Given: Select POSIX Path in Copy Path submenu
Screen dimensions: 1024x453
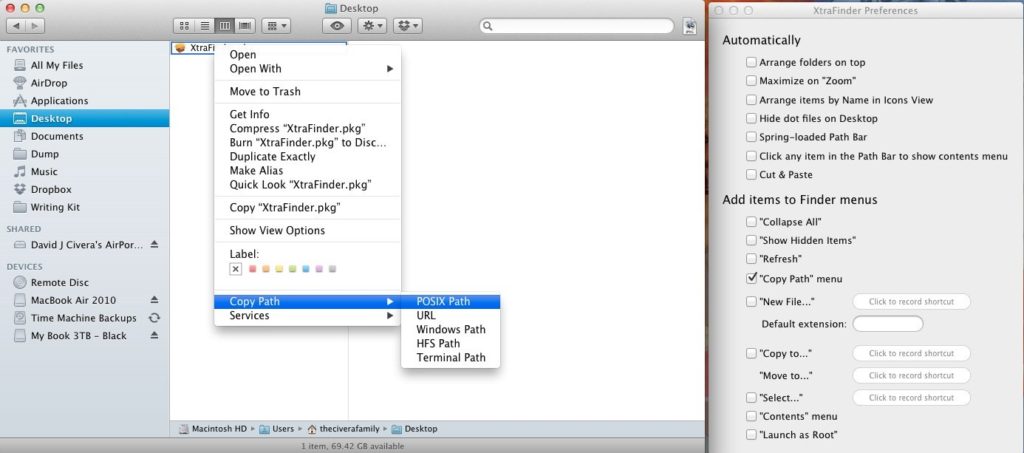Looking at the screenshot, I should point(451,302).
